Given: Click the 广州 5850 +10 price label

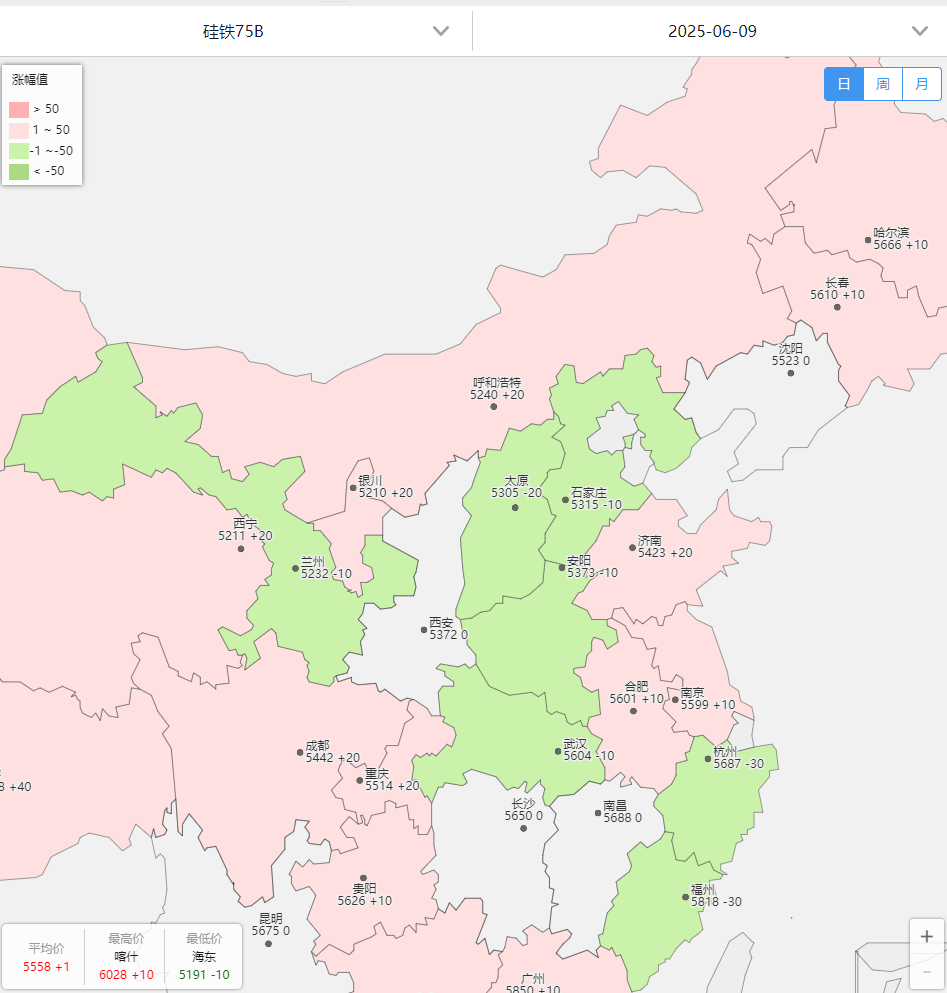Looking at the screenshot, I should [x=533, y=983].
